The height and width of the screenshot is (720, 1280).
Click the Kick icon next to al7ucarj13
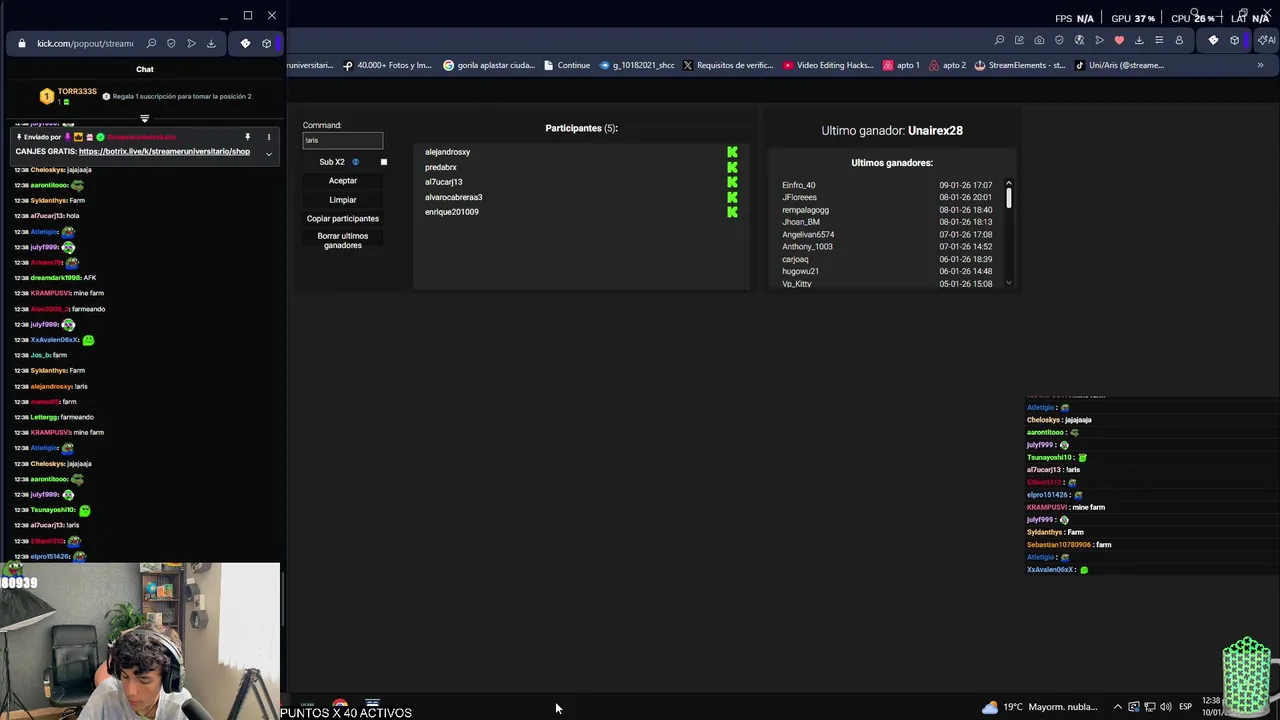click(x=732, y=182)
